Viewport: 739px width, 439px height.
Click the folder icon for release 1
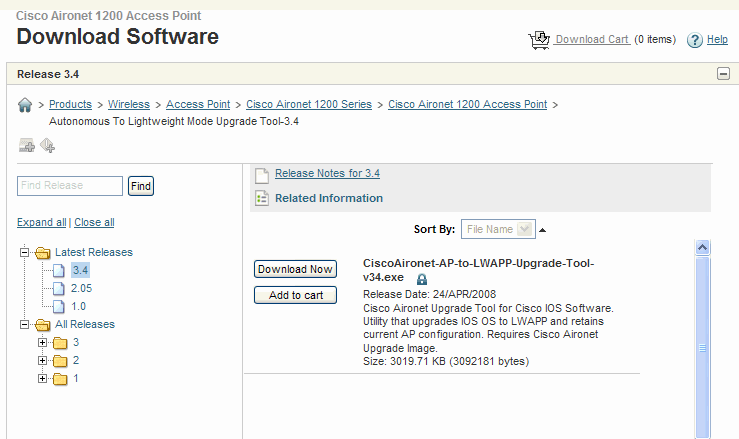click(x=60, y=379)
